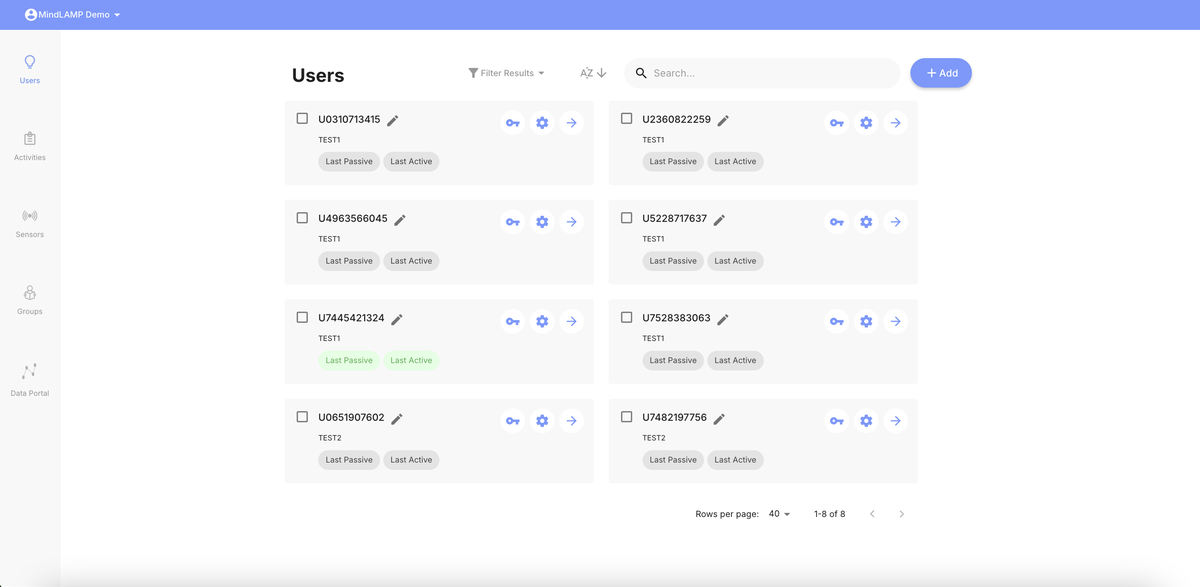Edit the name of user U4963566045 with the pencil
The height and width of the screenshot is (587, 1200).
399,219
